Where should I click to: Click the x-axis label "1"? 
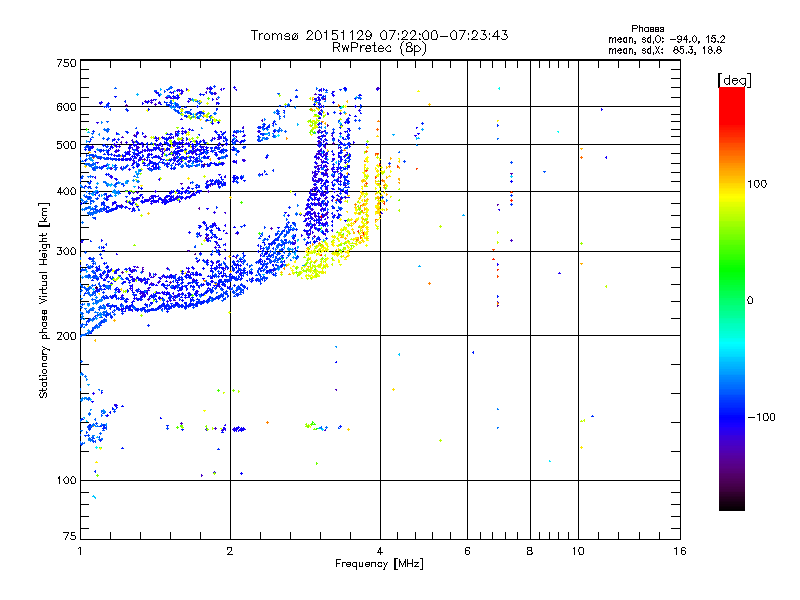[x=80, y=551]
